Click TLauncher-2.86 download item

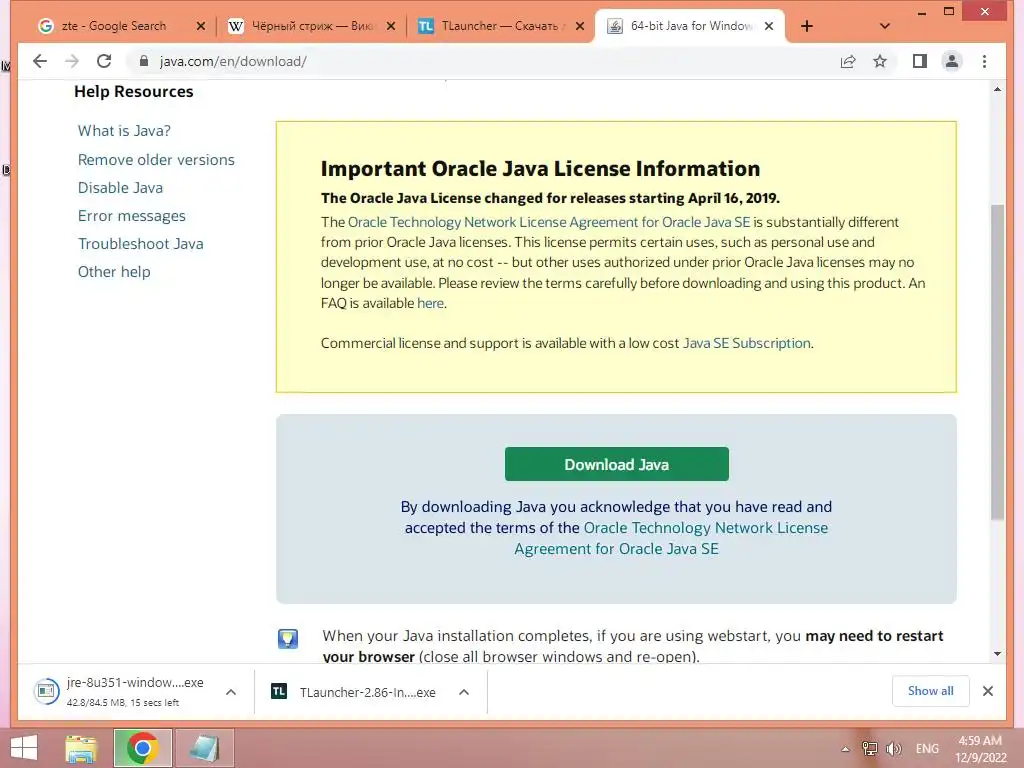click(x=356, y=692)
